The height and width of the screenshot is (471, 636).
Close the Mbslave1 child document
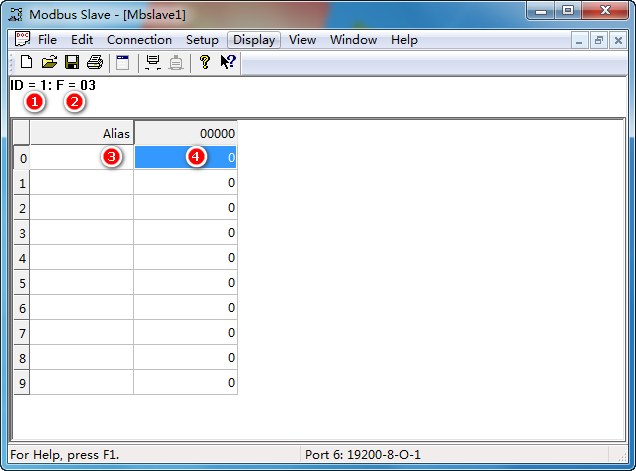click(618, 41)
